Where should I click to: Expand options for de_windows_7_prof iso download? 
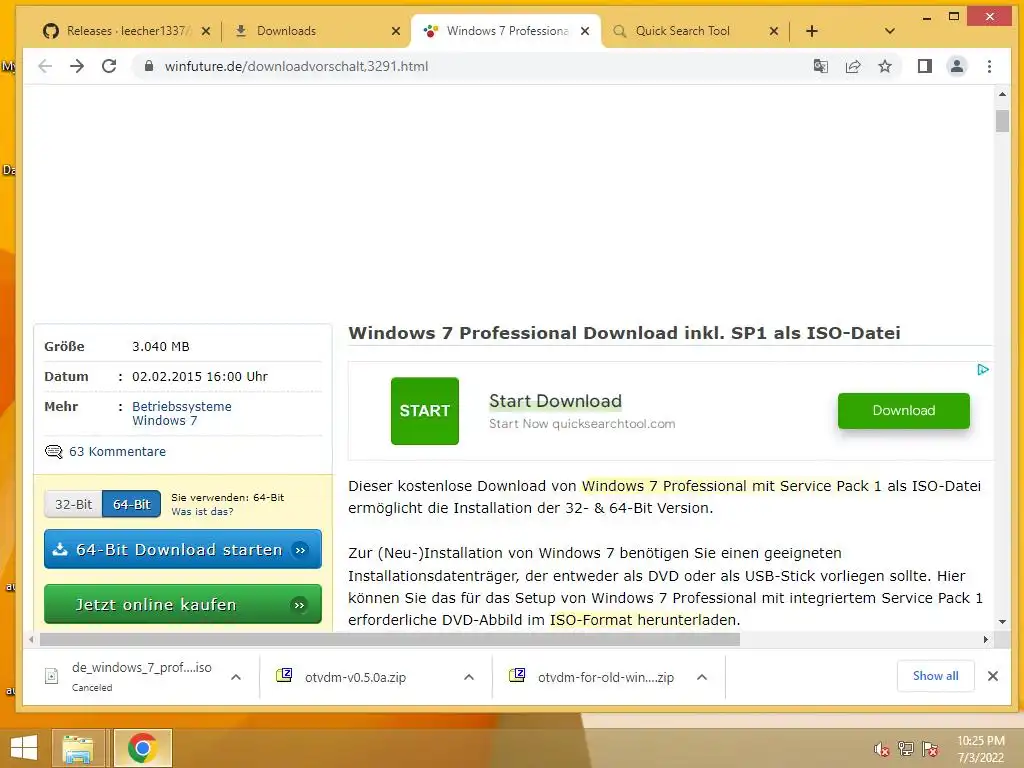point(236,677)
